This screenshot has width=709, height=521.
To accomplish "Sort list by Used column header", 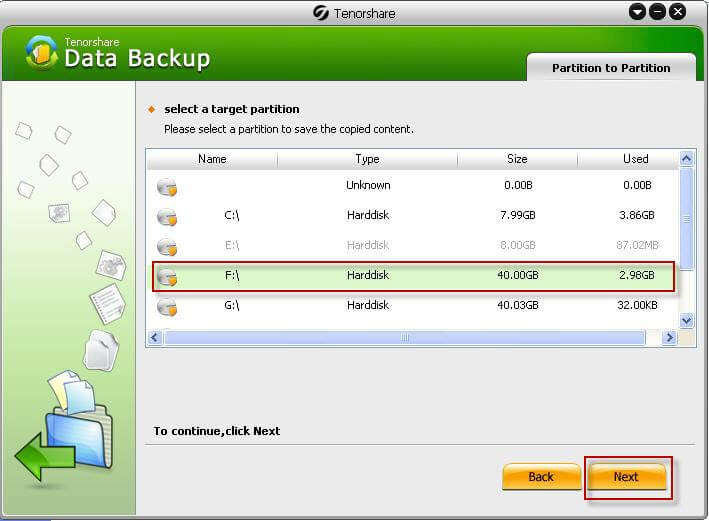I will pos(635,159).
